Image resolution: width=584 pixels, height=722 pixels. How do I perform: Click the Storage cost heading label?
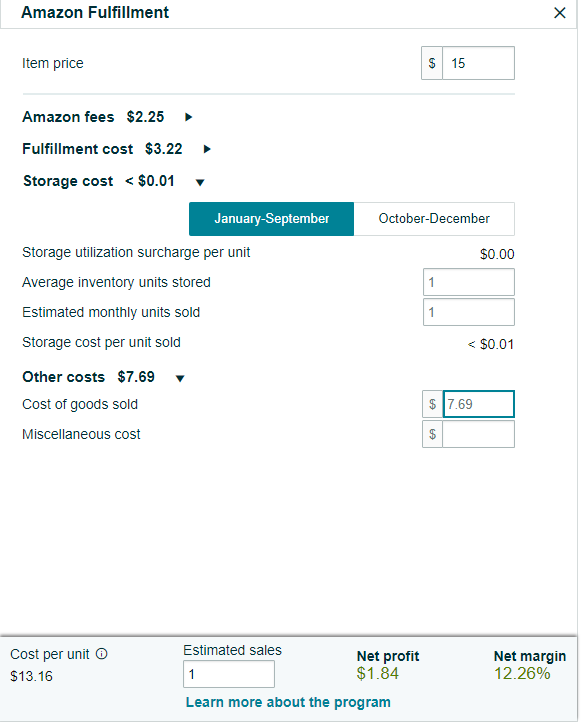point(68,181)
